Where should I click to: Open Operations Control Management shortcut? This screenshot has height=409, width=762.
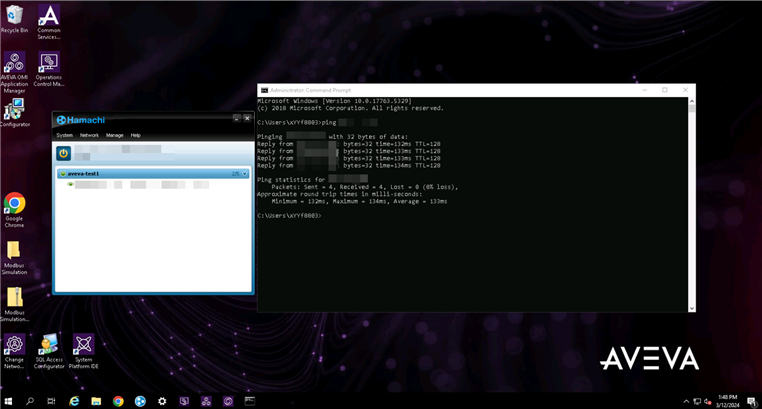[49, 69]
